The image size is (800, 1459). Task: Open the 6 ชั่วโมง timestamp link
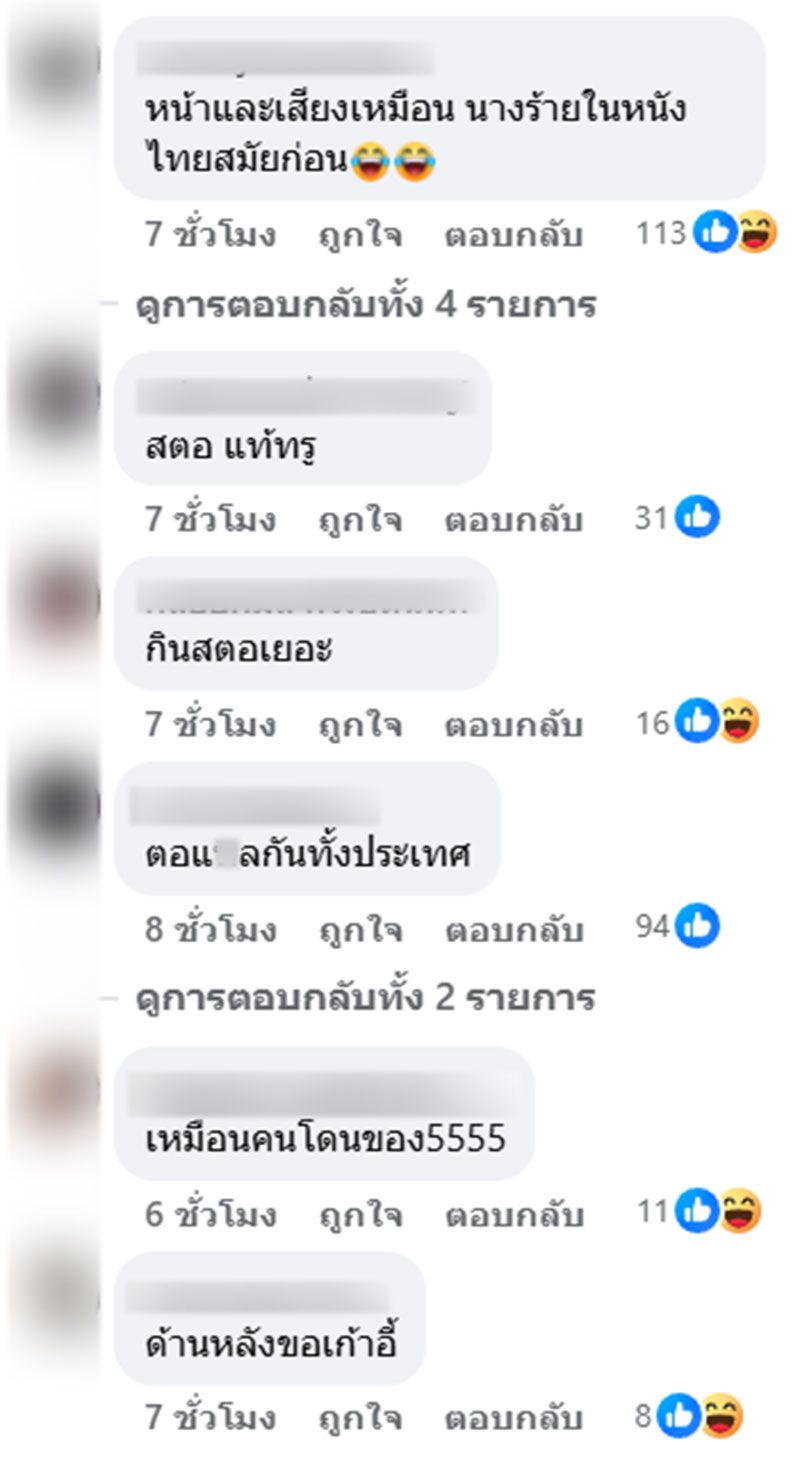click(210, 1215)
